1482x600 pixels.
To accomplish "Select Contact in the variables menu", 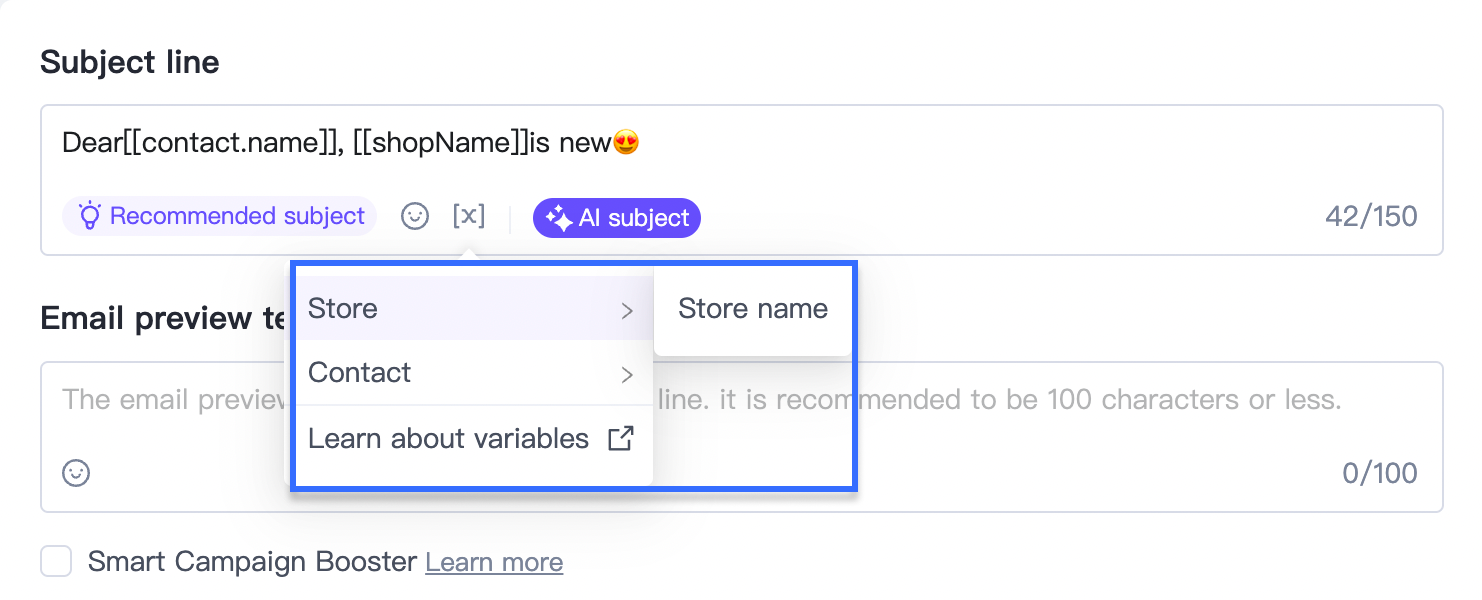I will click(x=360, y=372).
